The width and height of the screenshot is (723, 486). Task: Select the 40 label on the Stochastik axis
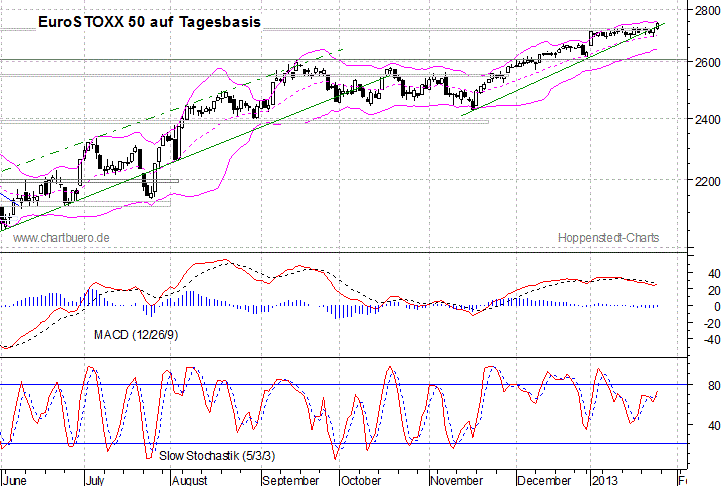pyautogui.click(x=714, y=426)
